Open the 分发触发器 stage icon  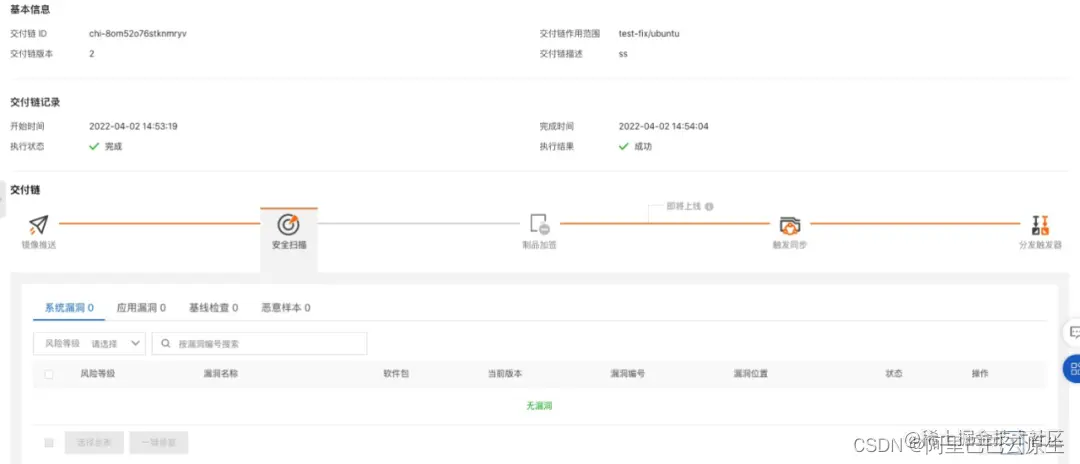click(x=1040, y=224)
